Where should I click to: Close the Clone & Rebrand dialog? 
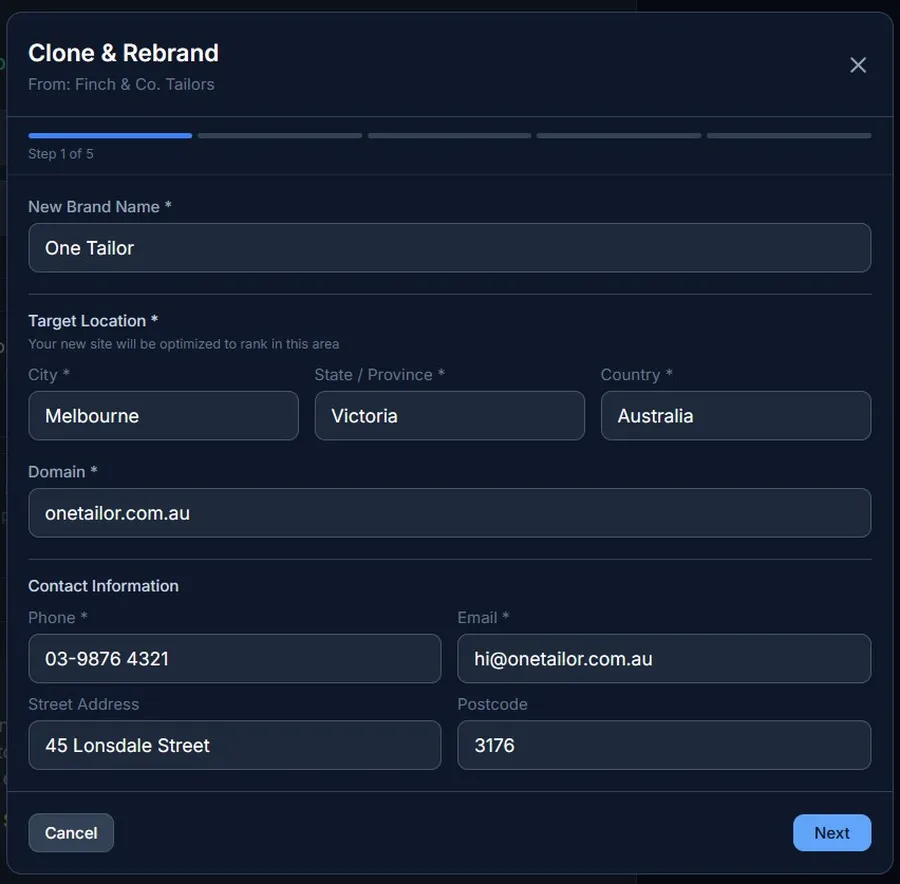(857, 65)
